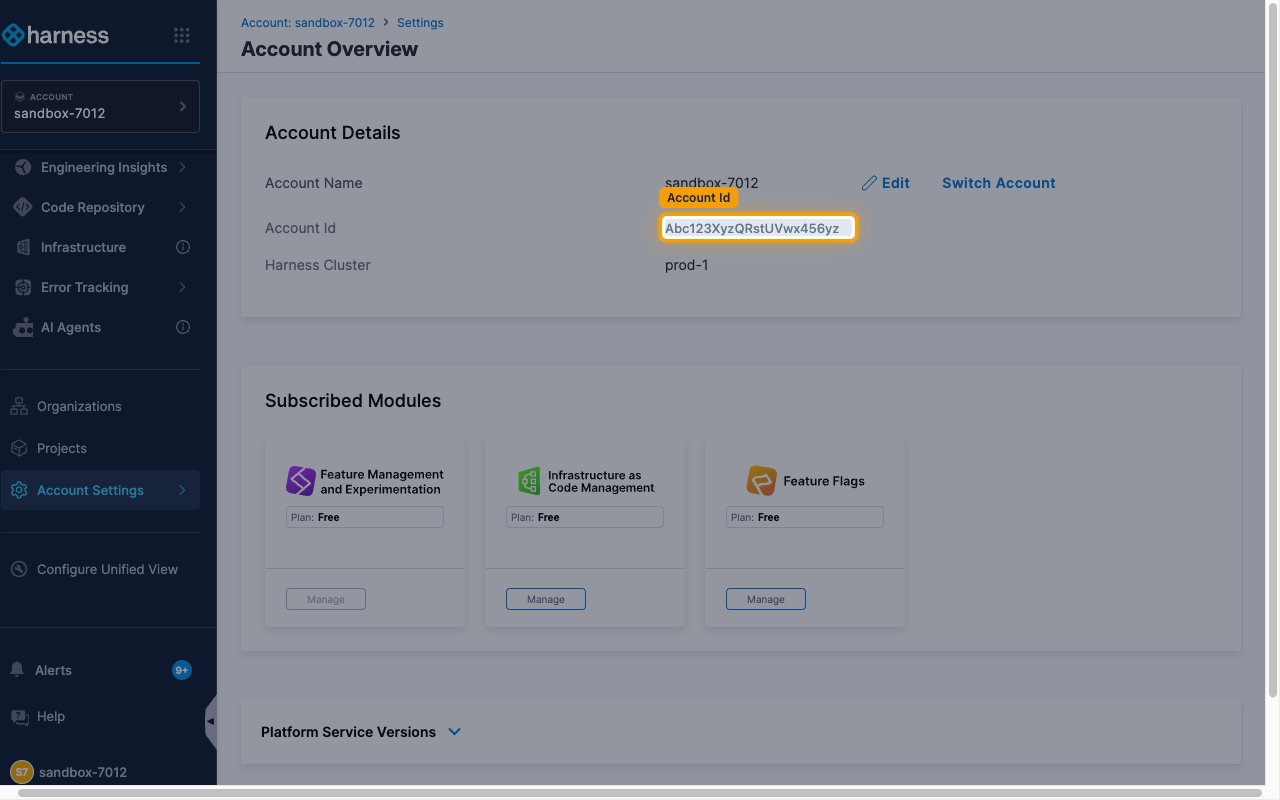This screenshot has height=800, width=1280.
Task: Click the Infrastructure as Code Management icon
Action: tap(529, 481)
